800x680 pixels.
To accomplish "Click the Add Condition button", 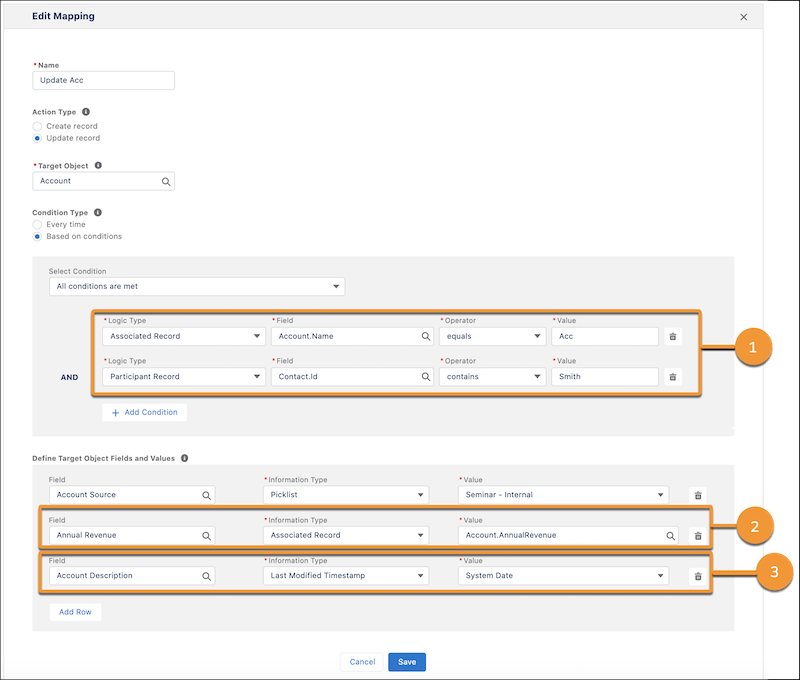I will pyautogui.click(x=144, y=412).
